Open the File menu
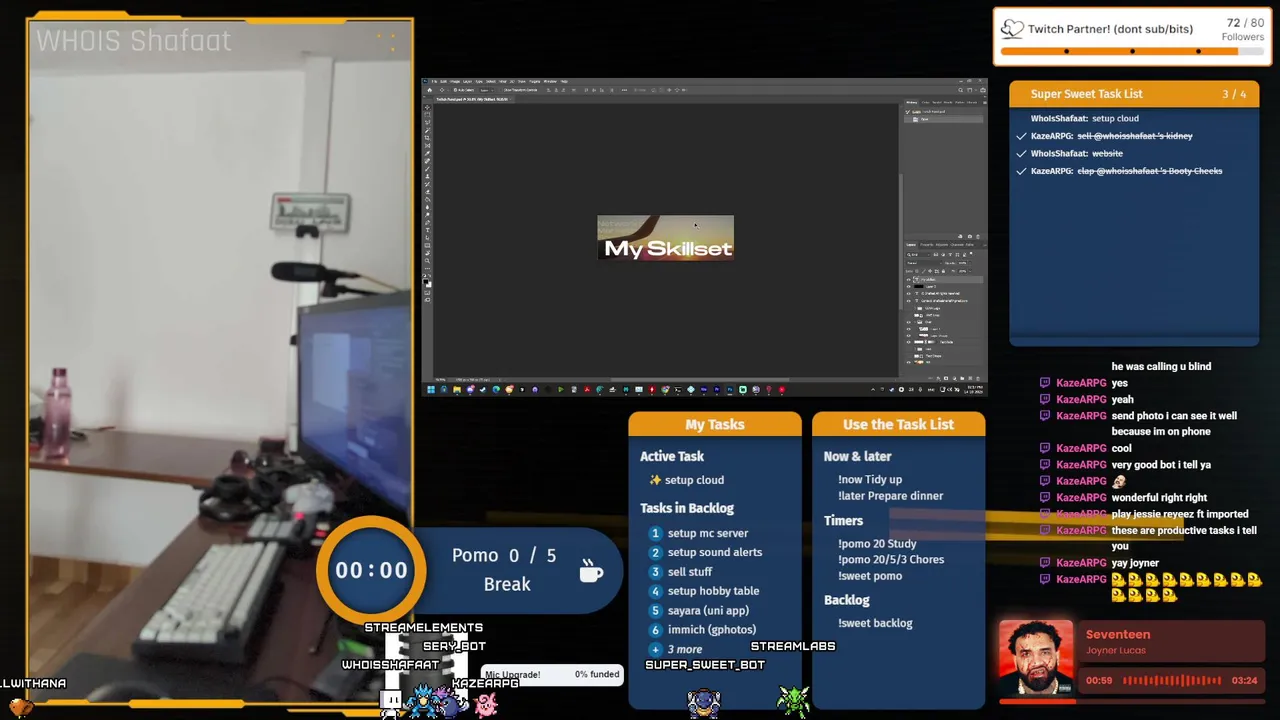The height and width of the screenshot is (720, 1280). 434,81
